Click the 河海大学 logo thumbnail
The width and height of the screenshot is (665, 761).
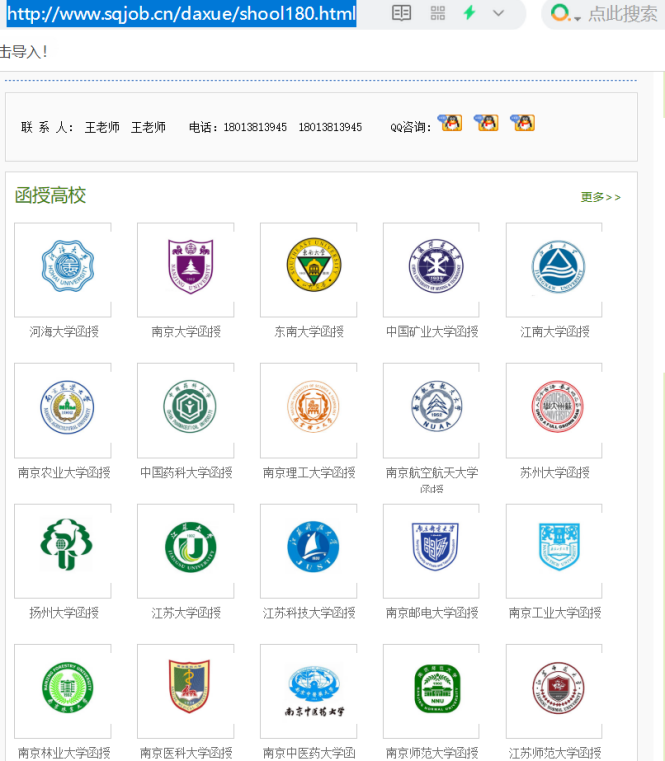pos(63,268)
